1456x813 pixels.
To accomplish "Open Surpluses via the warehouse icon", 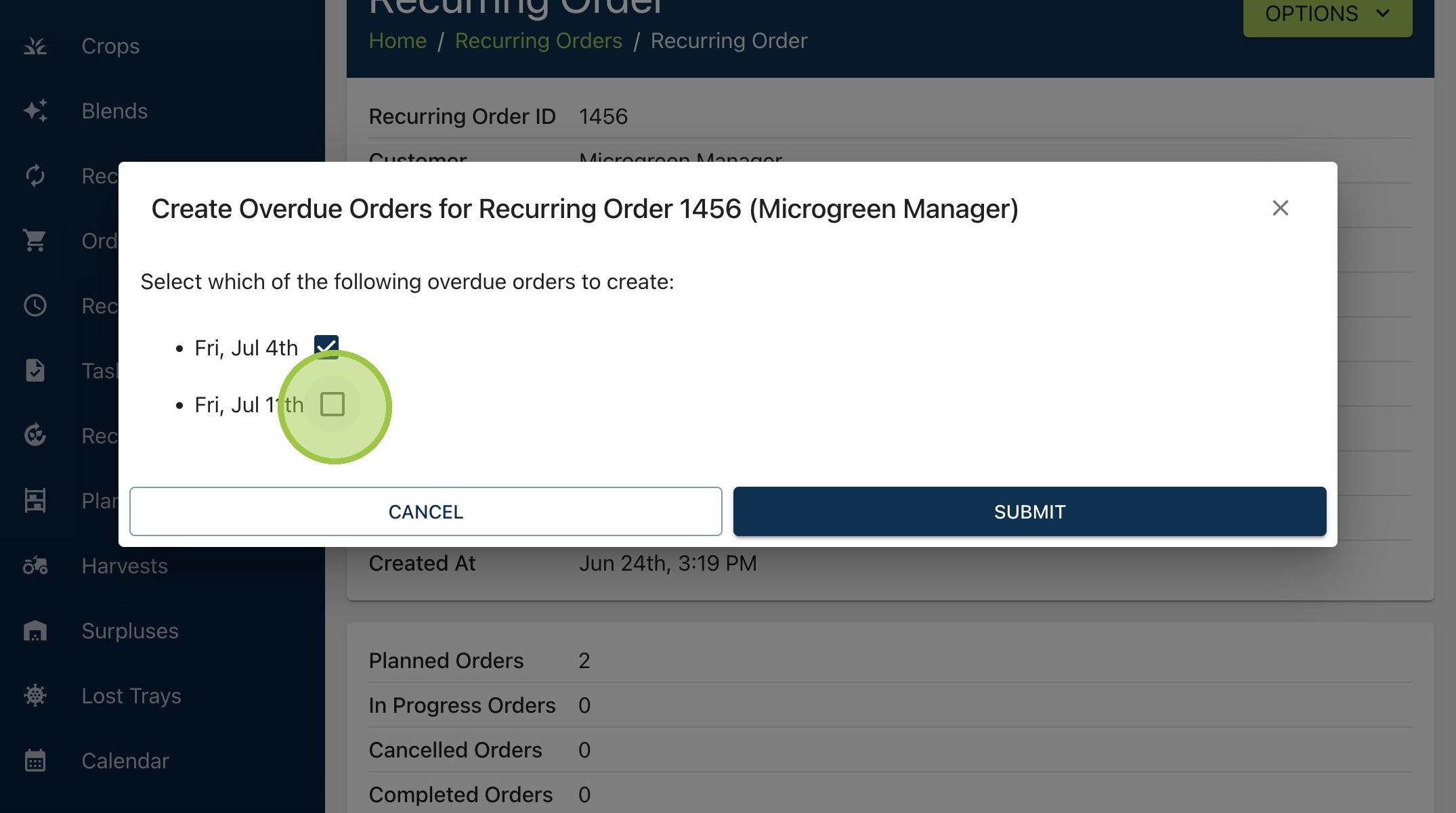I will (x=35, y=631).
